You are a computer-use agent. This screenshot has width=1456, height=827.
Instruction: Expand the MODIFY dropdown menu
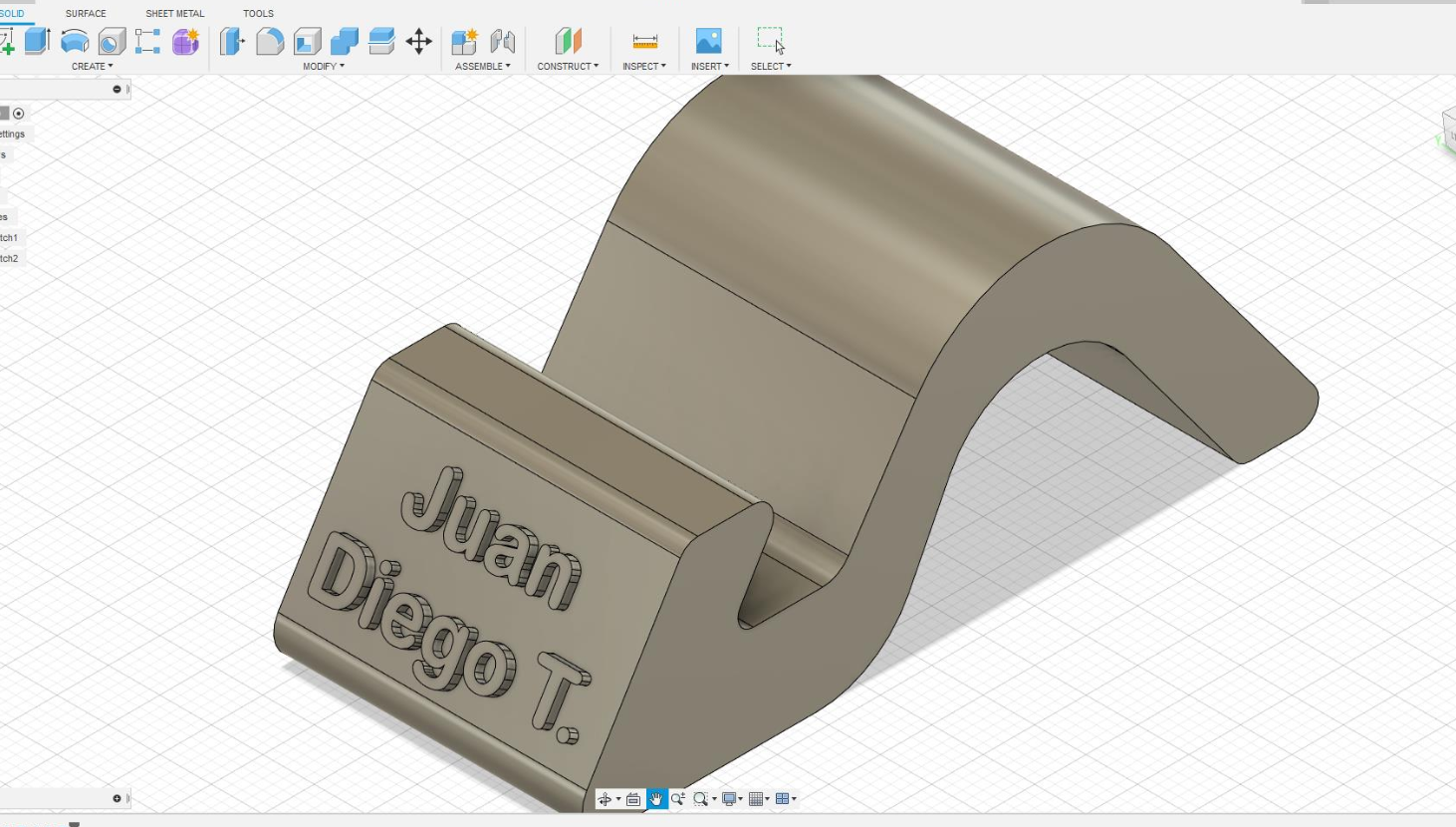324,67
